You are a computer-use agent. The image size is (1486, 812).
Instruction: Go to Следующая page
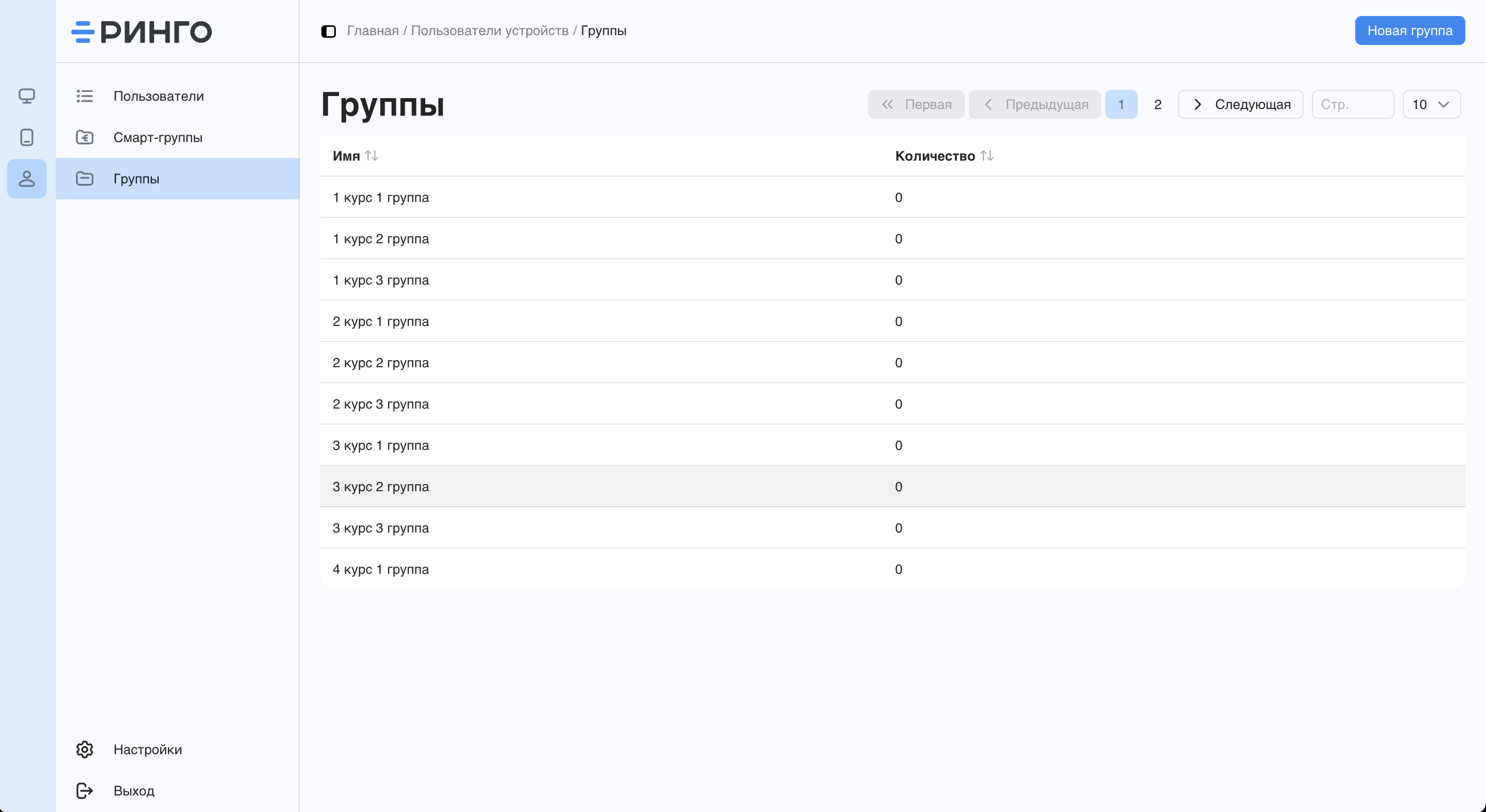point(1240,104)
